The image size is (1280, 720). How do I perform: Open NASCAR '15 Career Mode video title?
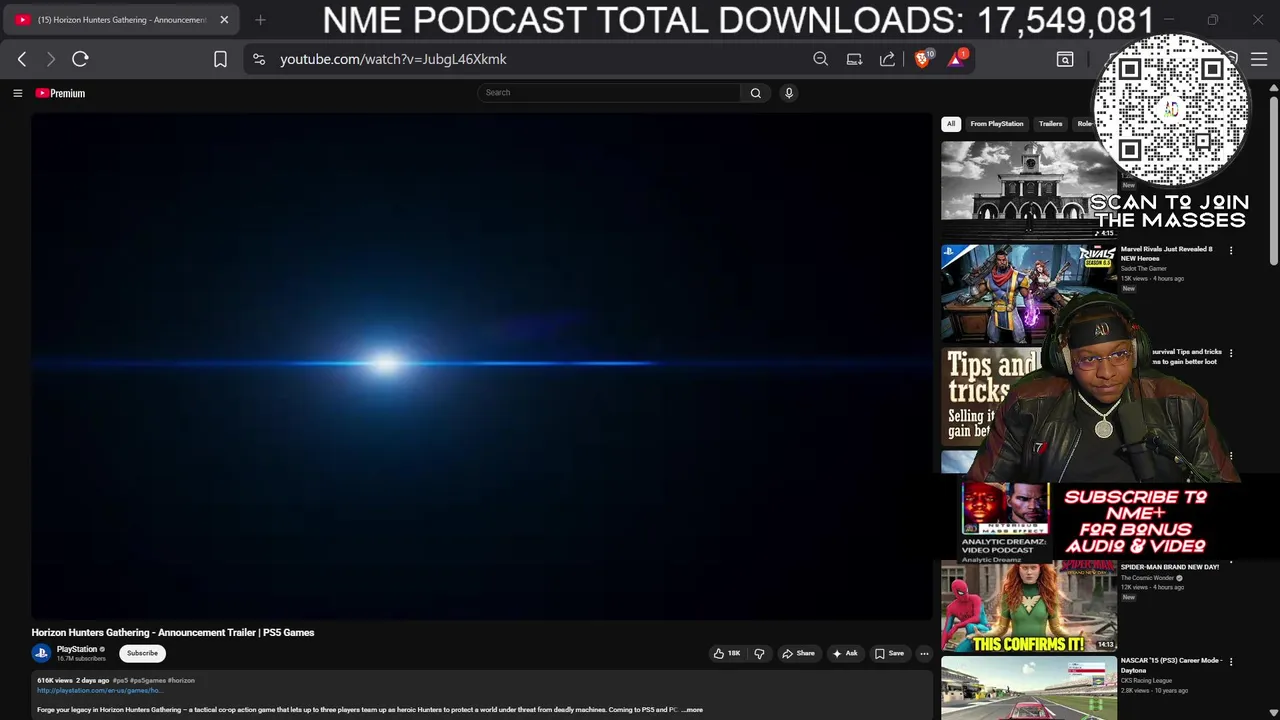click(1171, 665)
